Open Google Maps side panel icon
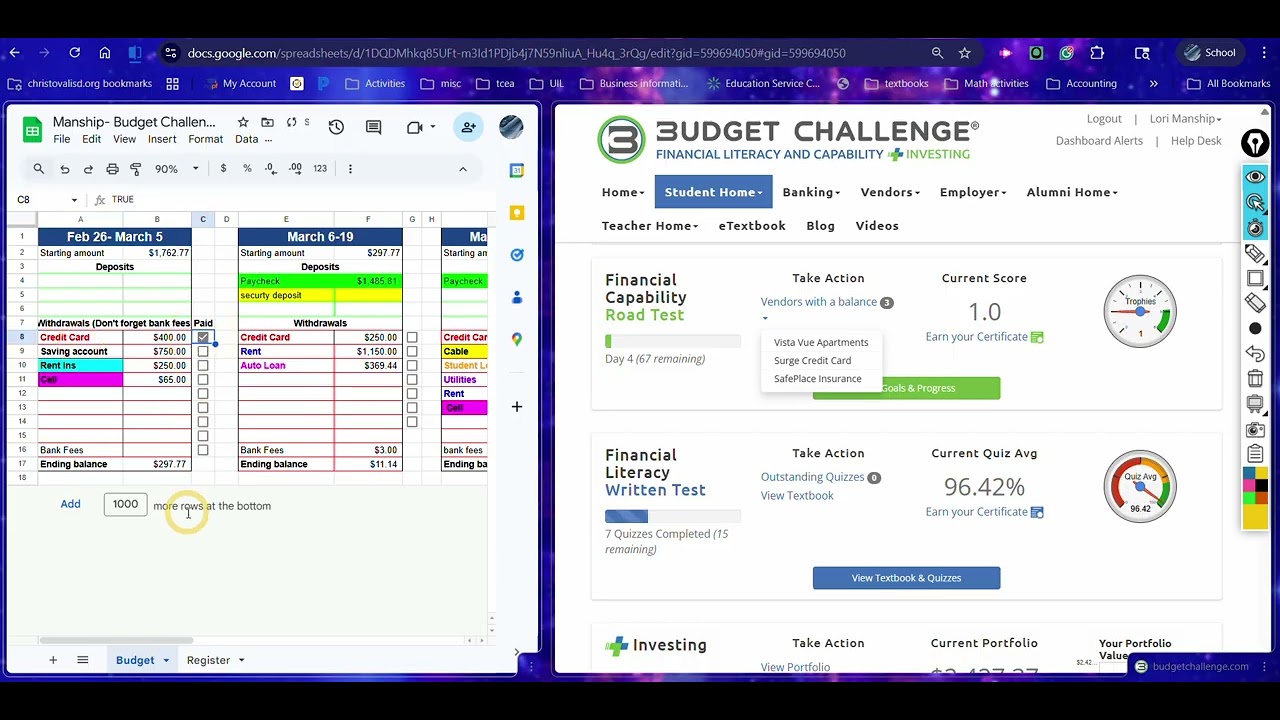 point(517,339)
